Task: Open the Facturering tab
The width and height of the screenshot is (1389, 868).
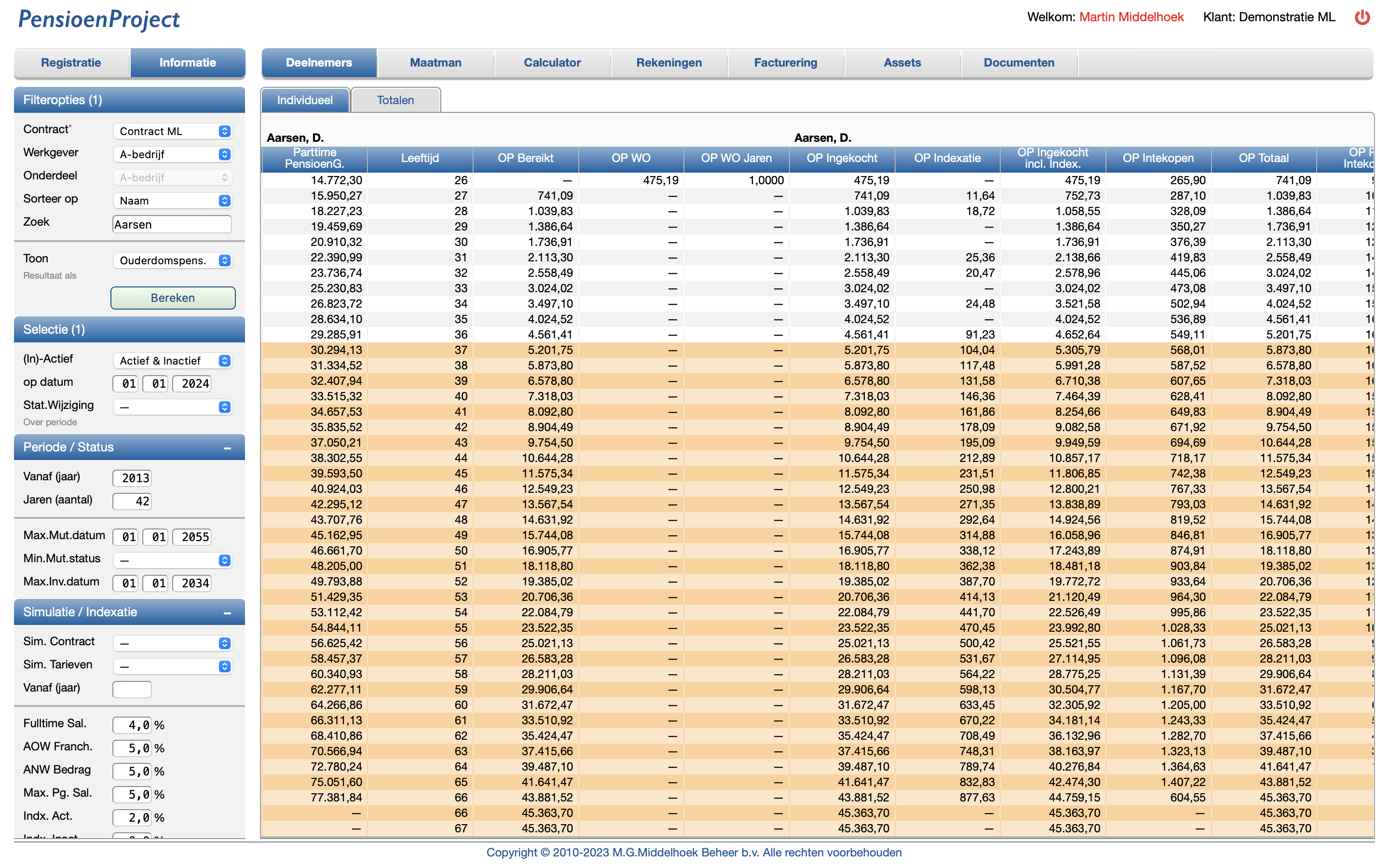Action: coord(785,63)
